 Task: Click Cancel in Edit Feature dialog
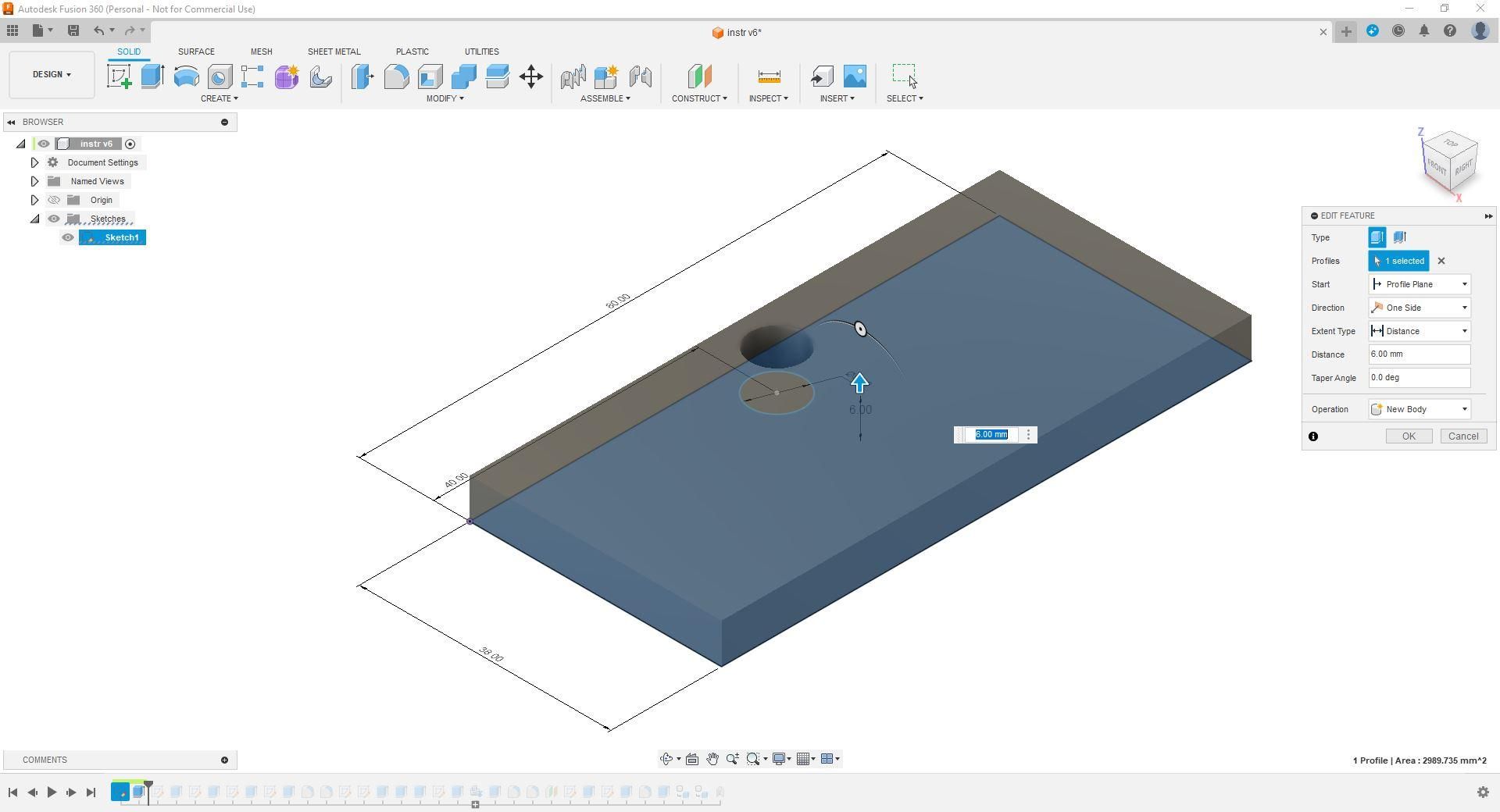tap(1462, 436)
